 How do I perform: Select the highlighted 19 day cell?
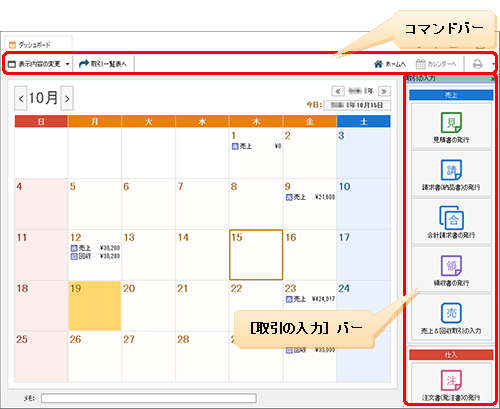click(x=95, y=306)
